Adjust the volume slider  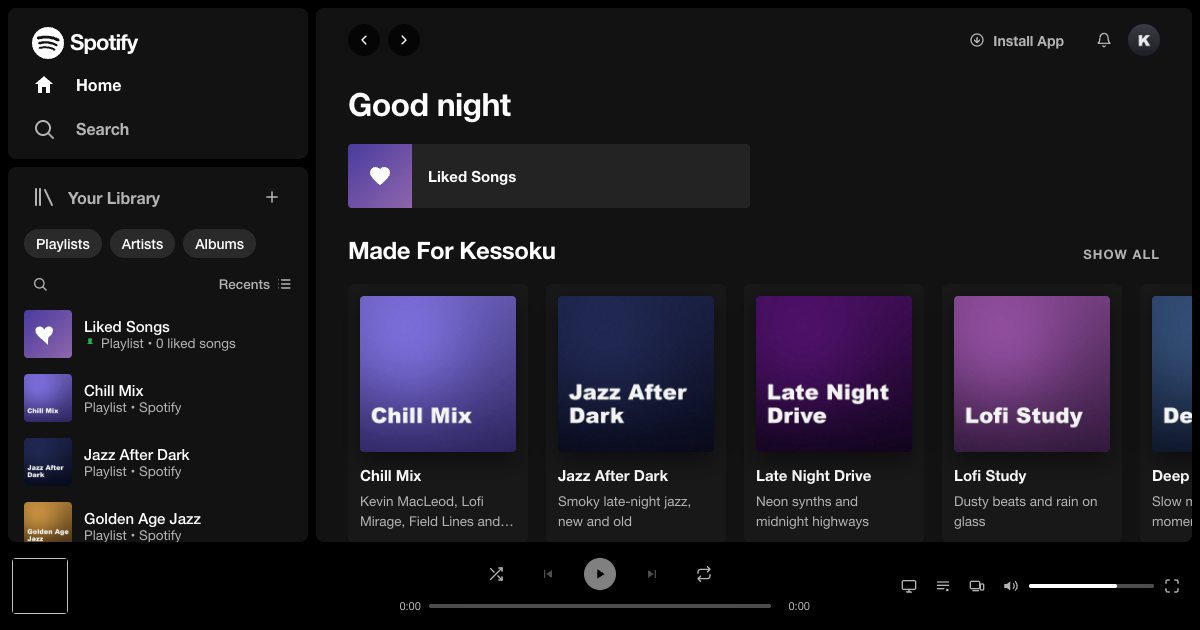(1091, 586)
